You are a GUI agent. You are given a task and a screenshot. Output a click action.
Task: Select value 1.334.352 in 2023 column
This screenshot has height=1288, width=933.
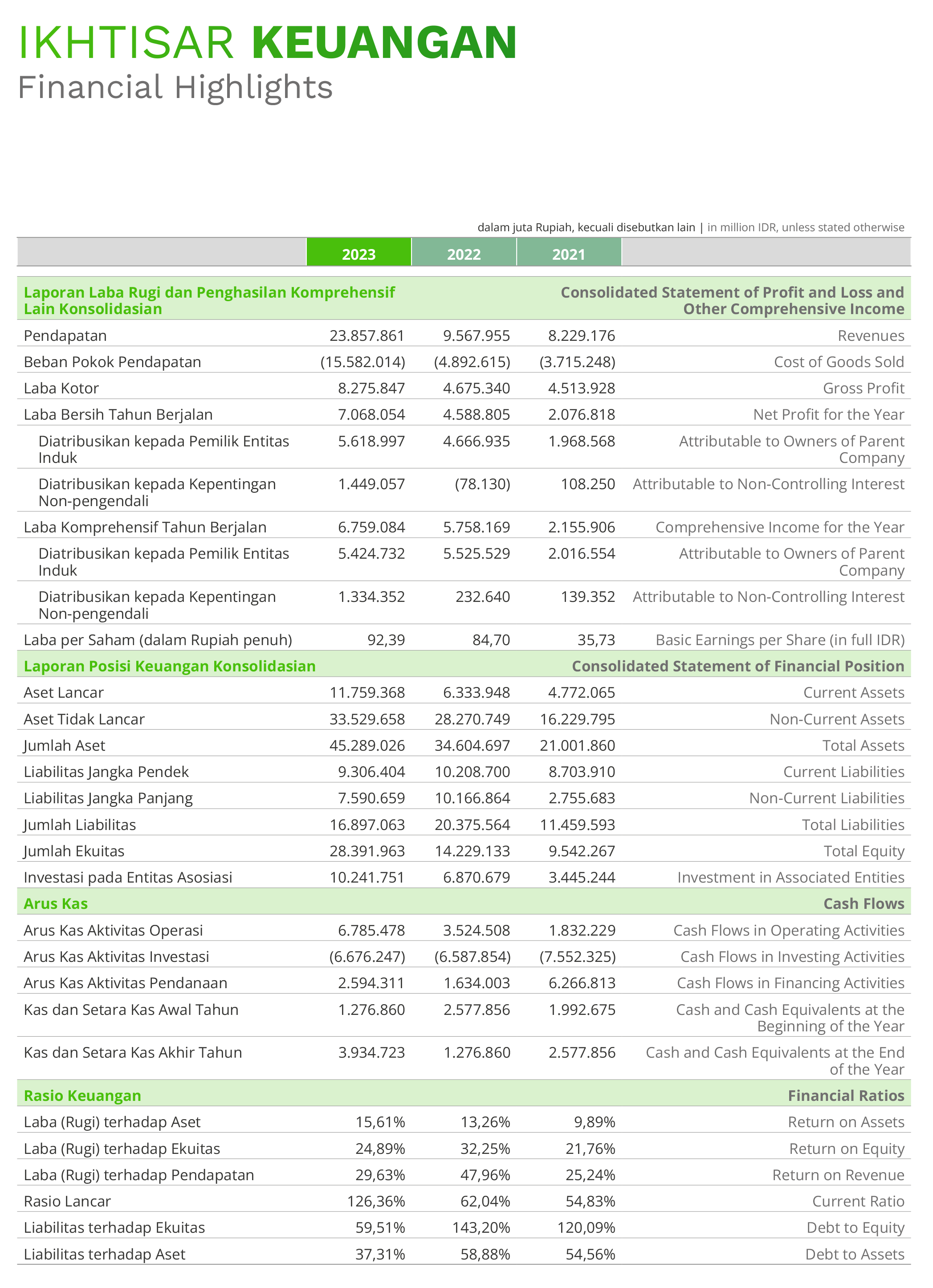pyautogui.click(x=372, y=597)
